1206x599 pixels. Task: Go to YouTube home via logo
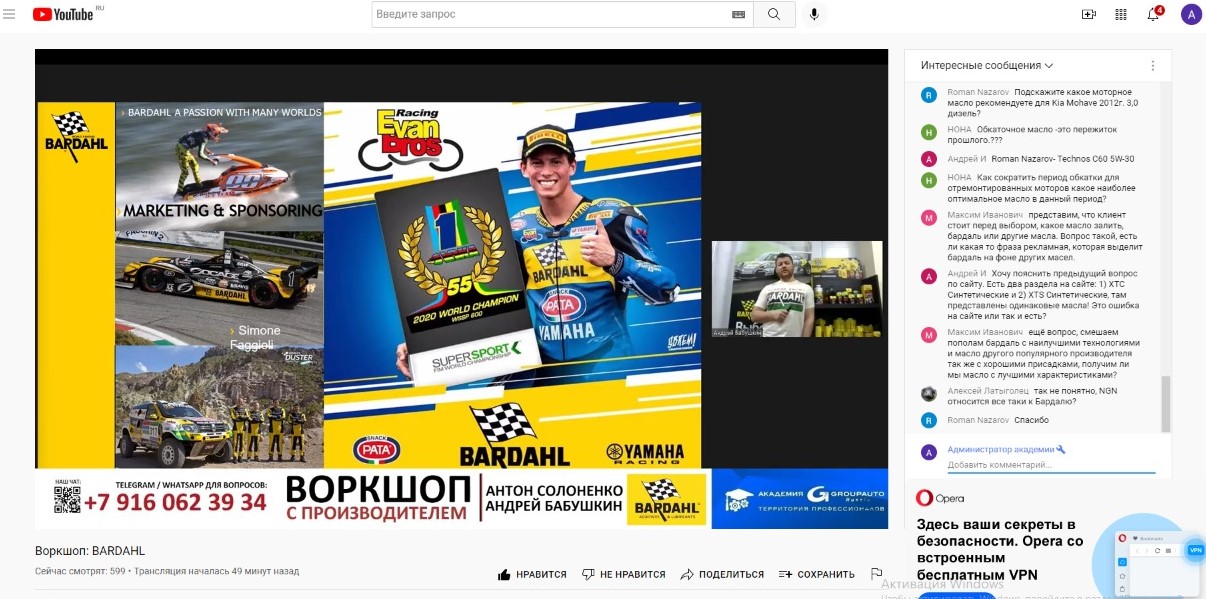[x=62, y=14]
